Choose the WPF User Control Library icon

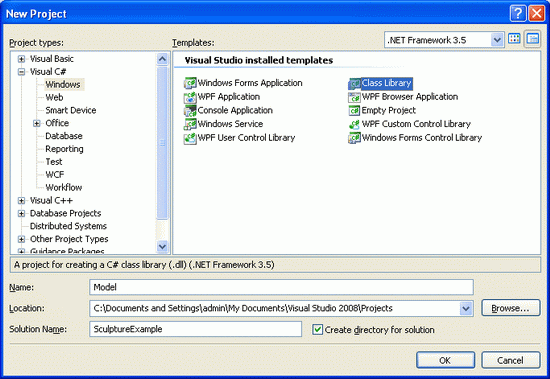[190, 138]
